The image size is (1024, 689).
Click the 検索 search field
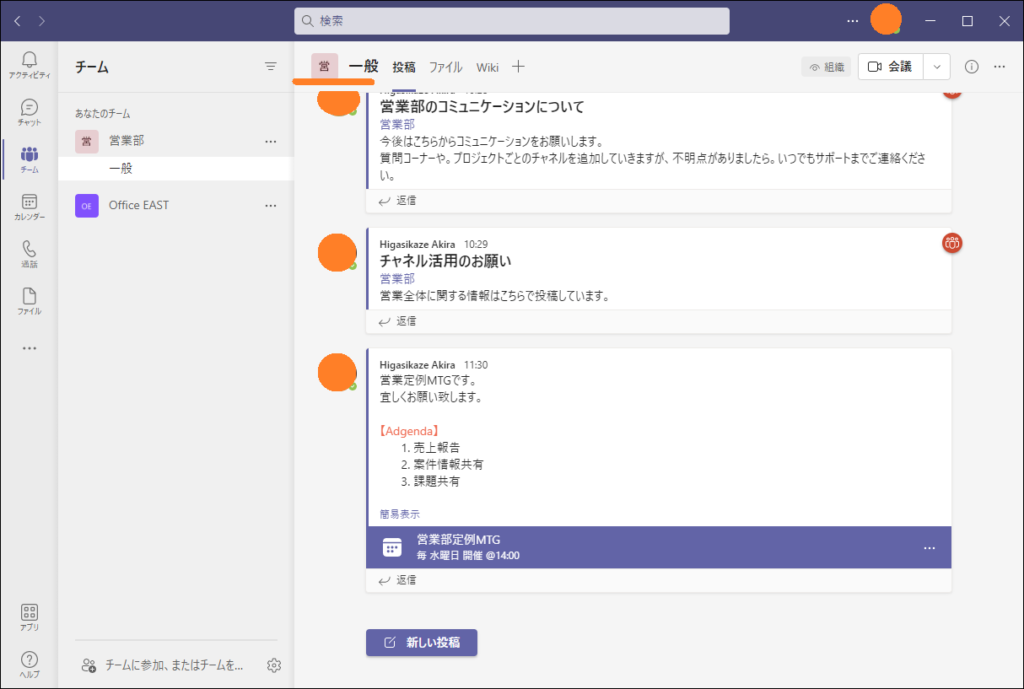pos(511,21)
